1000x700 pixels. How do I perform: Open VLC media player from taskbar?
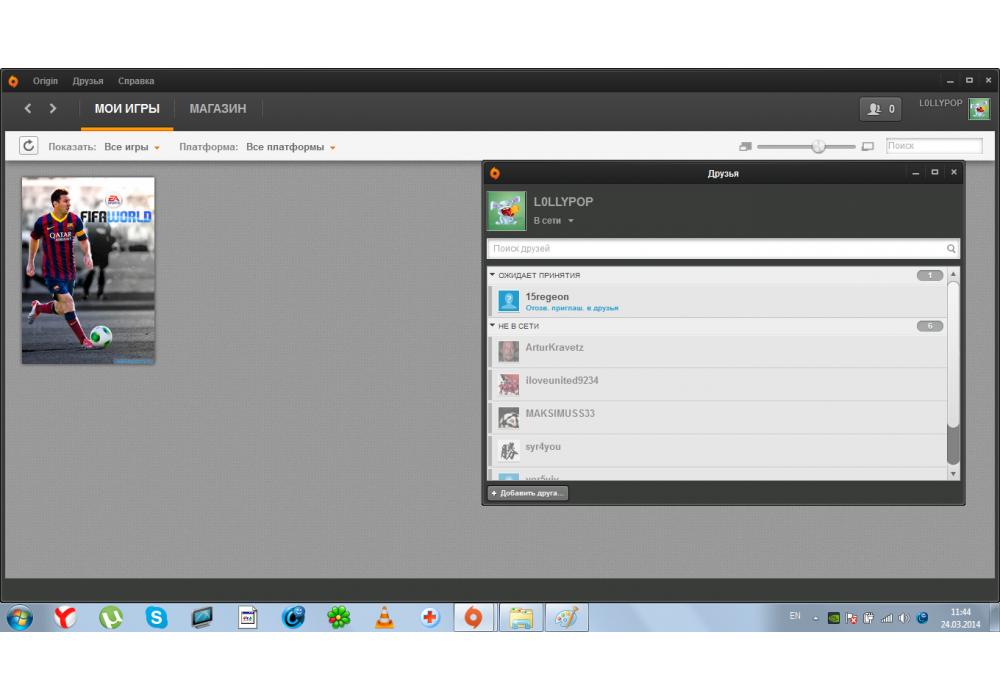pyautogui.click(x=384, y=618)
